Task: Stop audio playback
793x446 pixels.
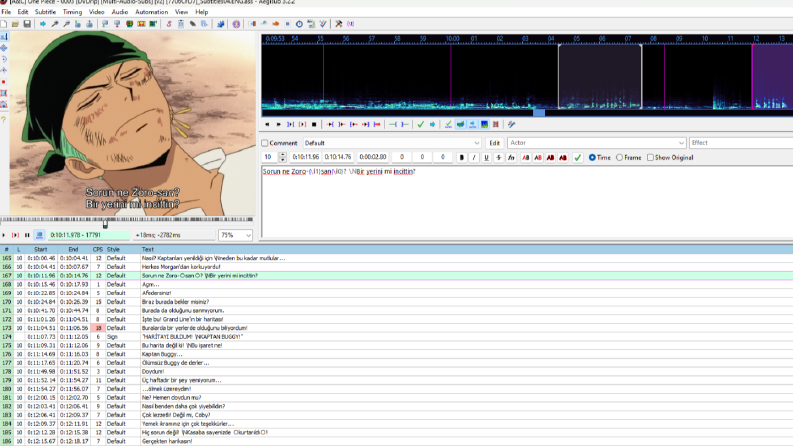Action: coord(314,124)
